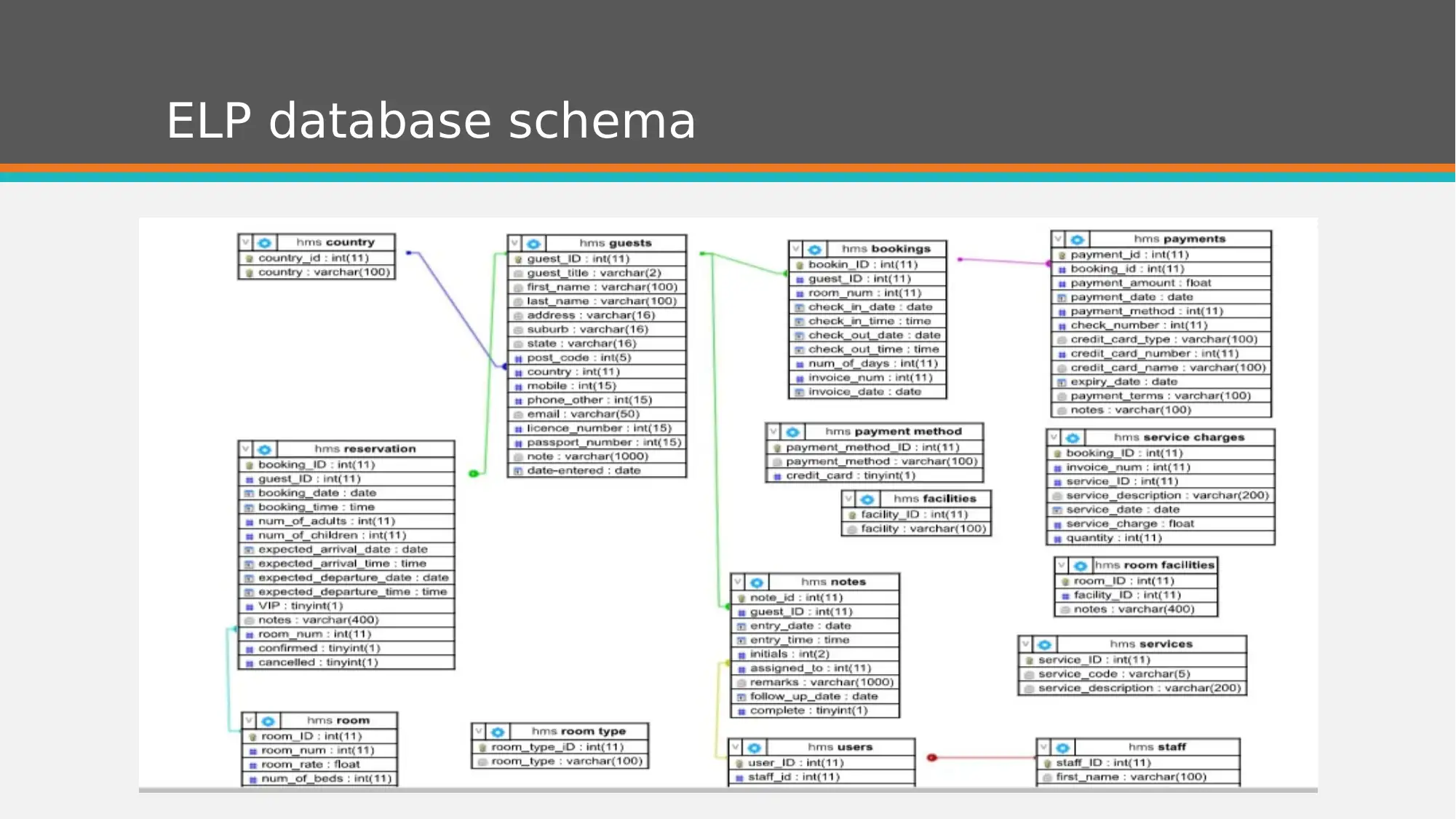Select 'expiry_date : date' row in payments

pyautogui.click(x=1161, y=383)
